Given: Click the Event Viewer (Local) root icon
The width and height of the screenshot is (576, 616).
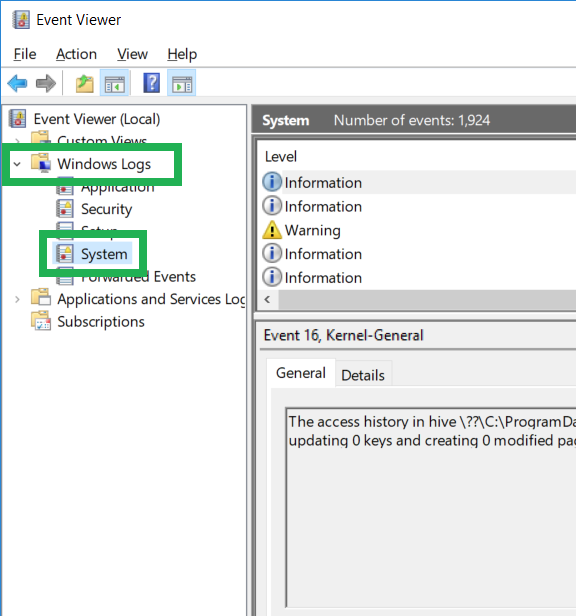Looking at the screenshot, I should tap(18, 119).
